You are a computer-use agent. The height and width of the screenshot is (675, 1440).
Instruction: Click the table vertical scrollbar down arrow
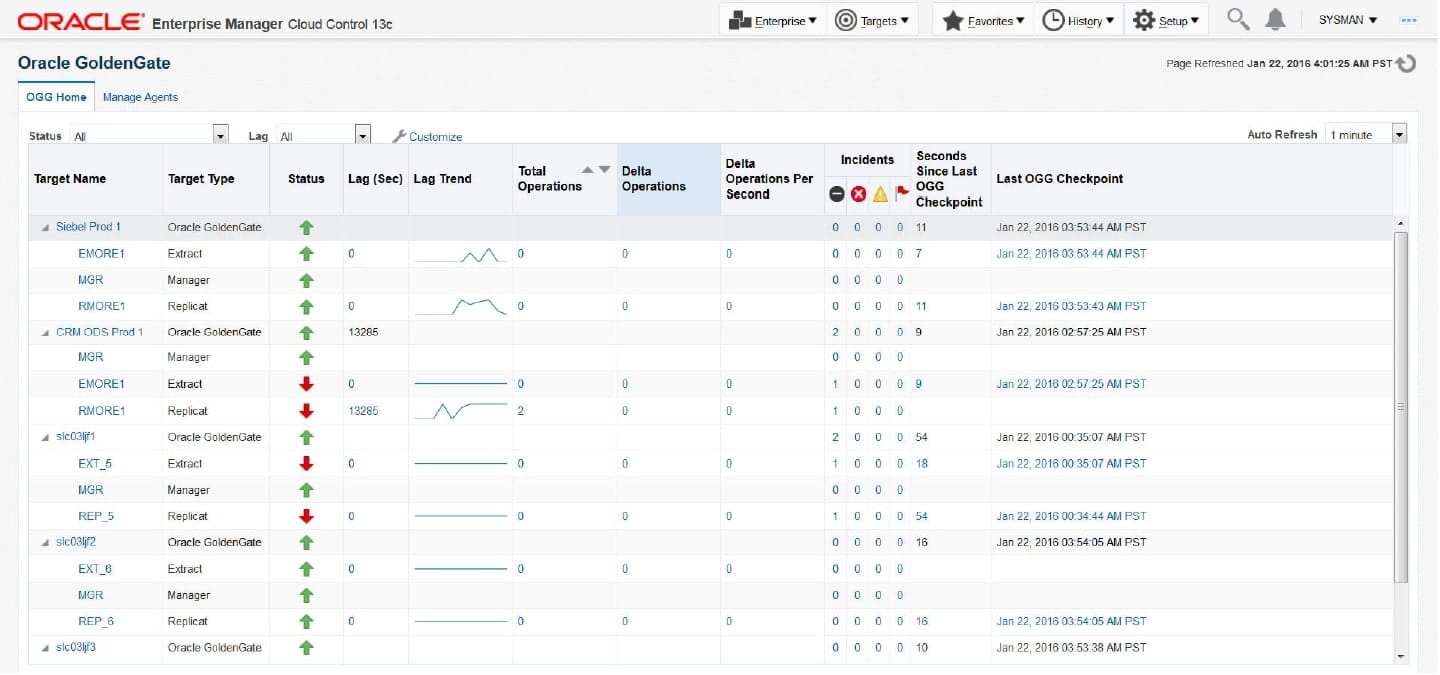tap(1401, 656)
